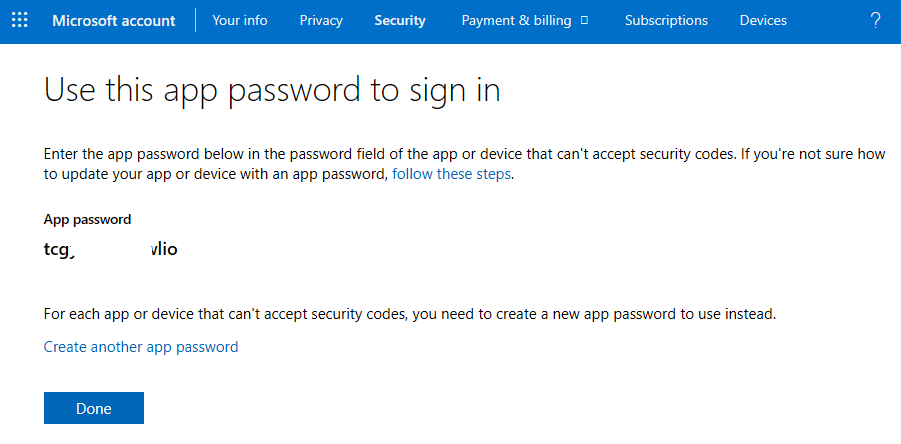Open the app launcher waffle icon
The height and width of the screenshot is (444, 901).
[19, 20]
